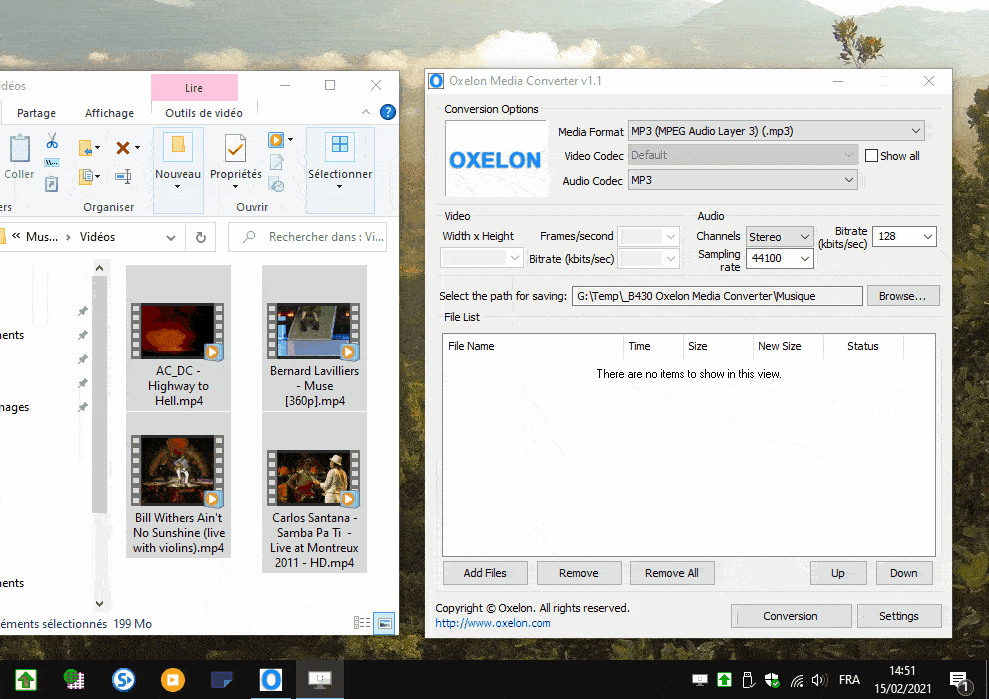
Task: Open the Outils de vidéo tab
Action: [x=204, y=113]
